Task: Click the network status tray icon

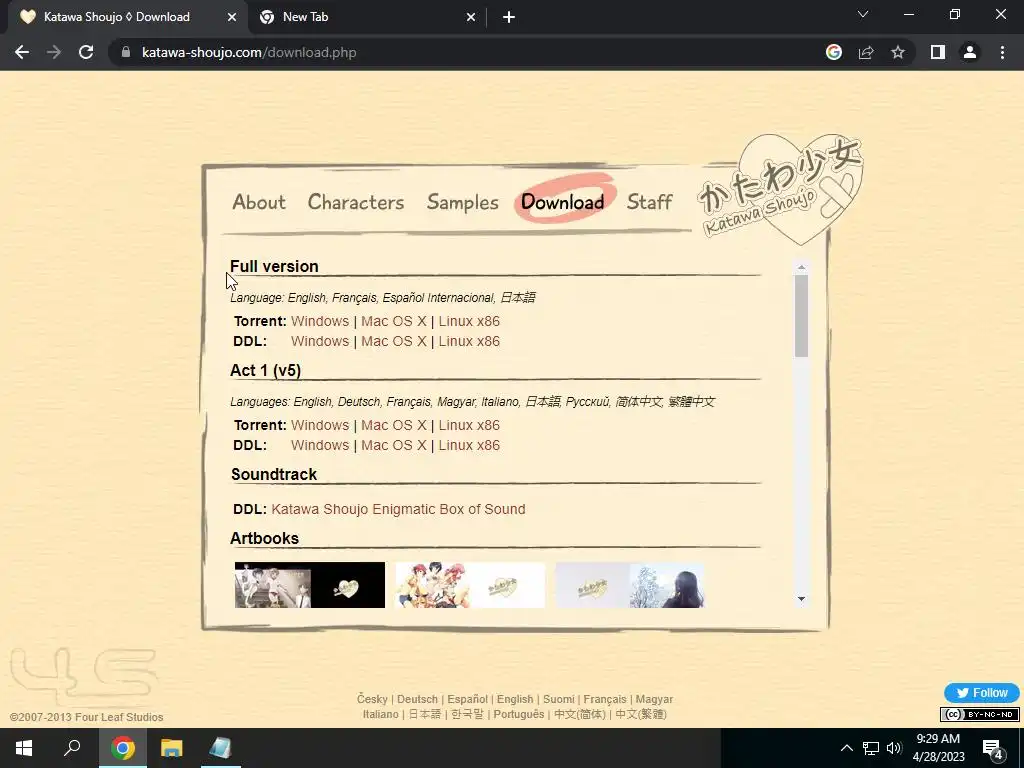Action: [x=871, y=748]
